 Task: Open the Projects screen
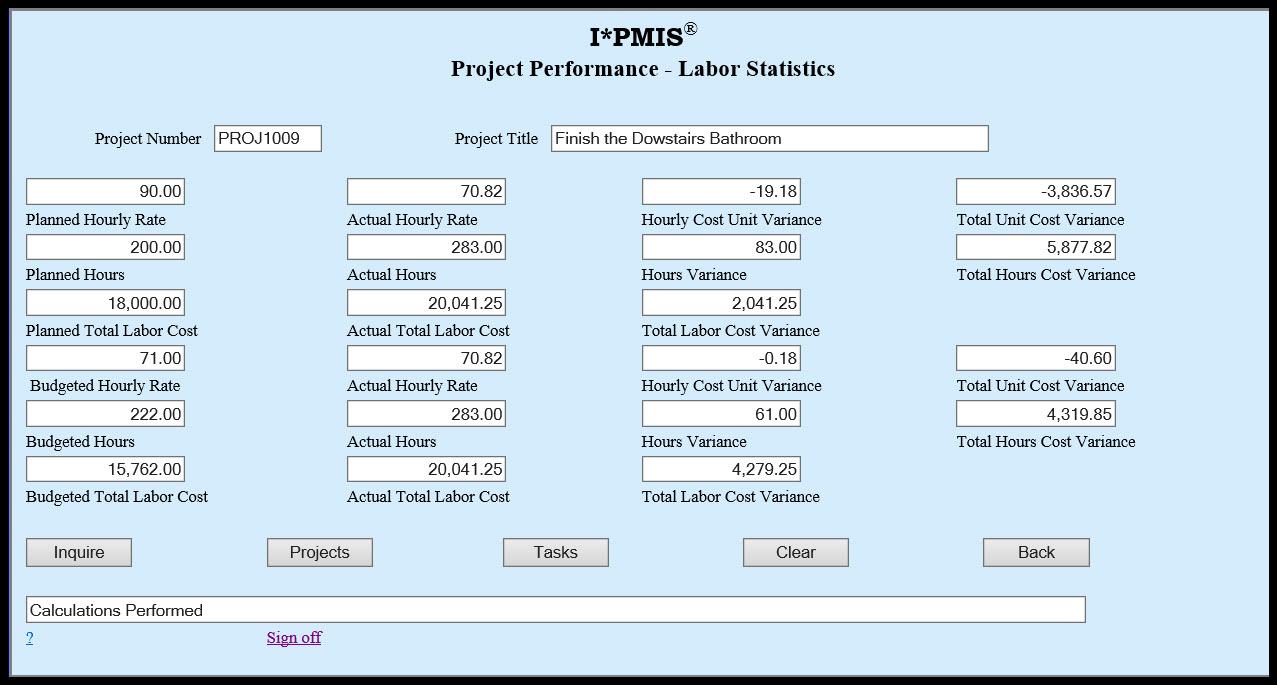point(319,552)
